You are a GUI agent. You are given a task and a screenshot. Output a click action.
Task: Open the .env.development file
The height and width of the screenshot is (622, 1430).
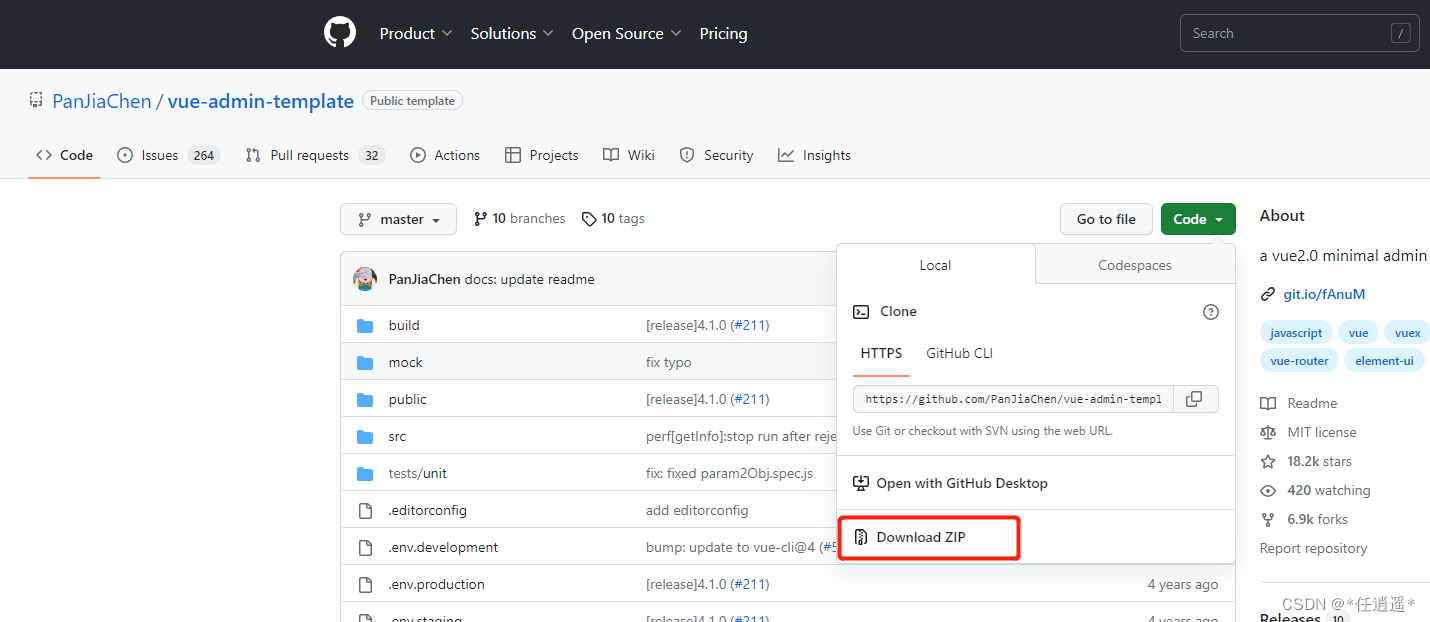coord(443,547)
